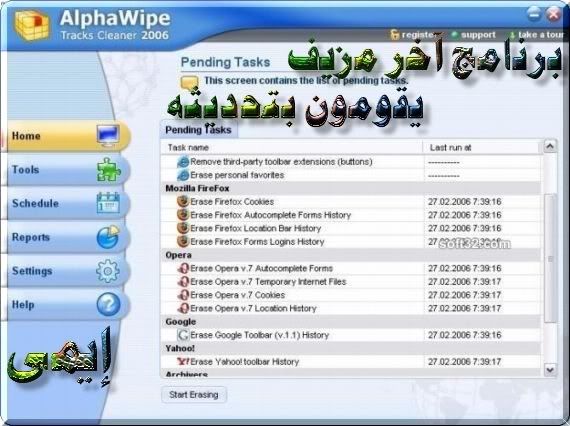Select Erase Firefox Cookies task icon
The width and height of the screenshot is (570, 426).
[183, 201]
